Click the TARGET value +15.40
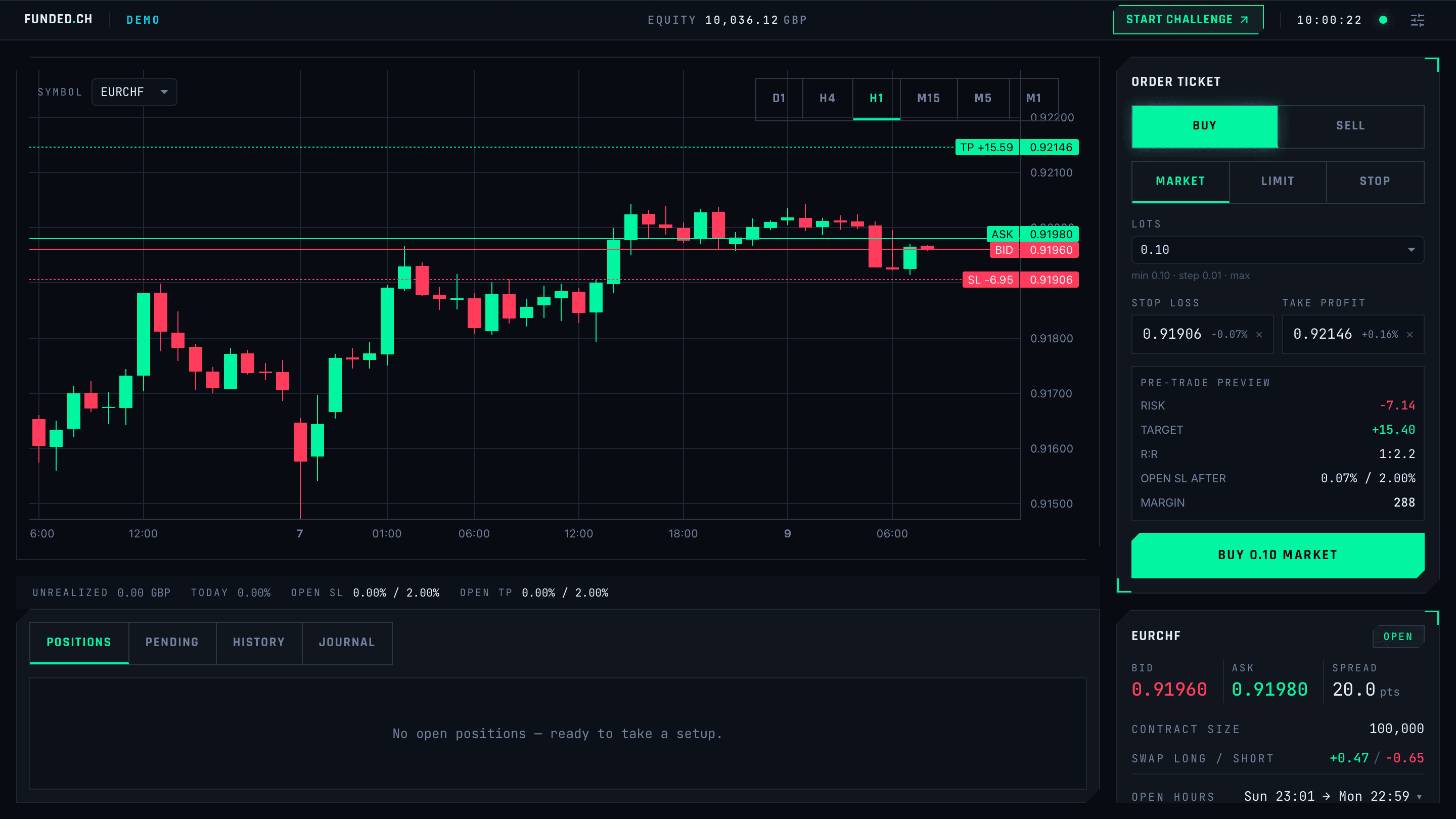 1393,430
